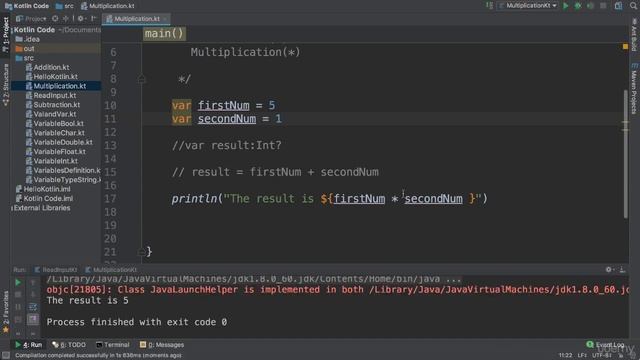Open Run panel settings gear
Screen dimensions: 640x360
click(609, 269)
